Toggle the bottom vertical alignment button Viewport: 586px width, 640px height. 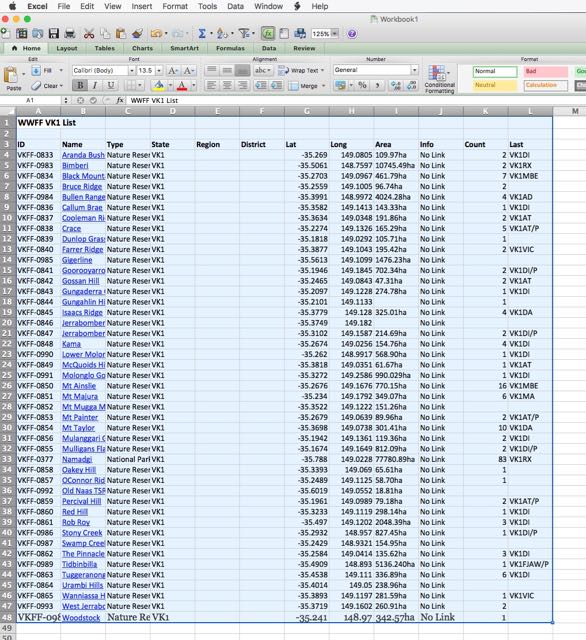242,71
